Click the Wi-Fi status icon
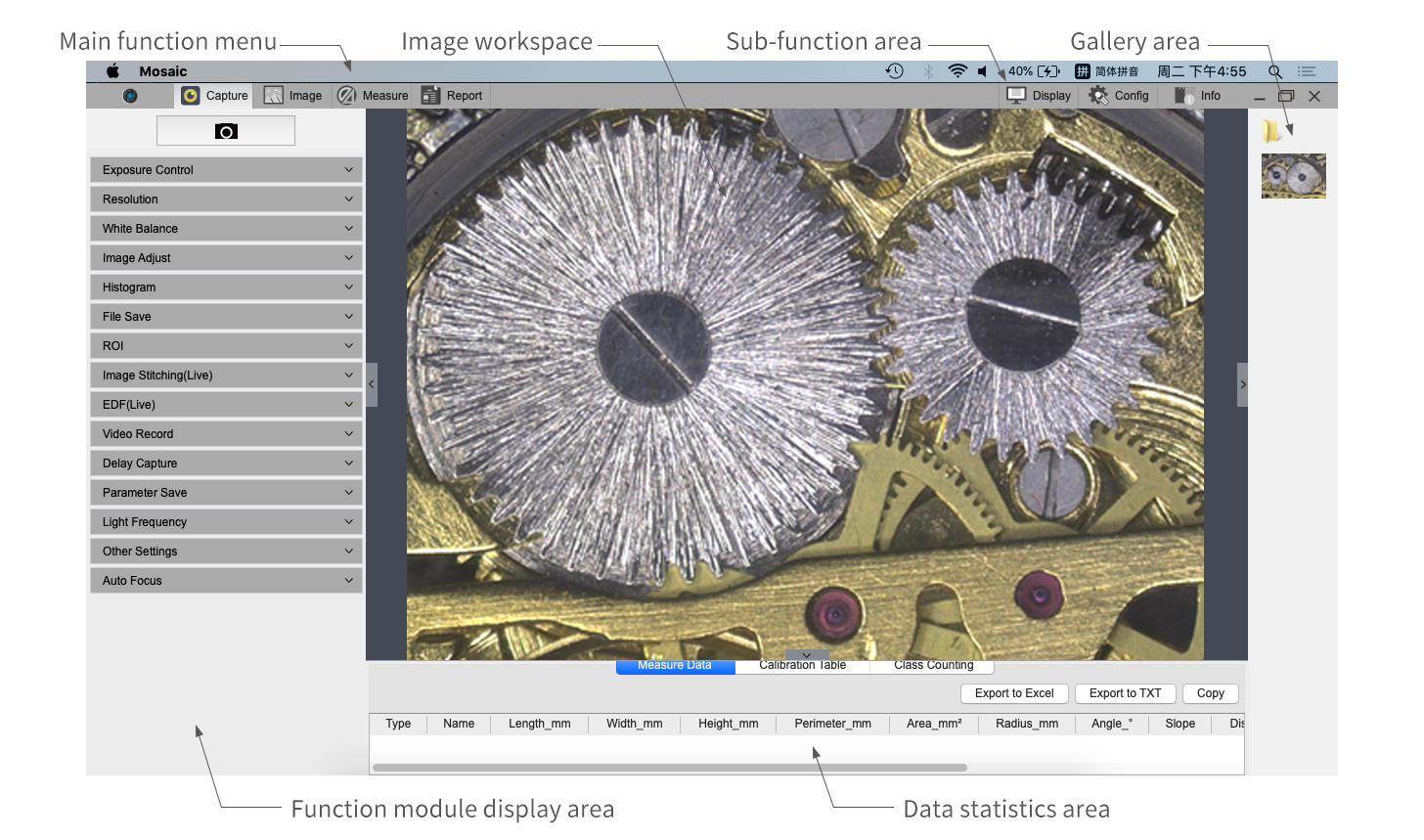 [957, 71]
